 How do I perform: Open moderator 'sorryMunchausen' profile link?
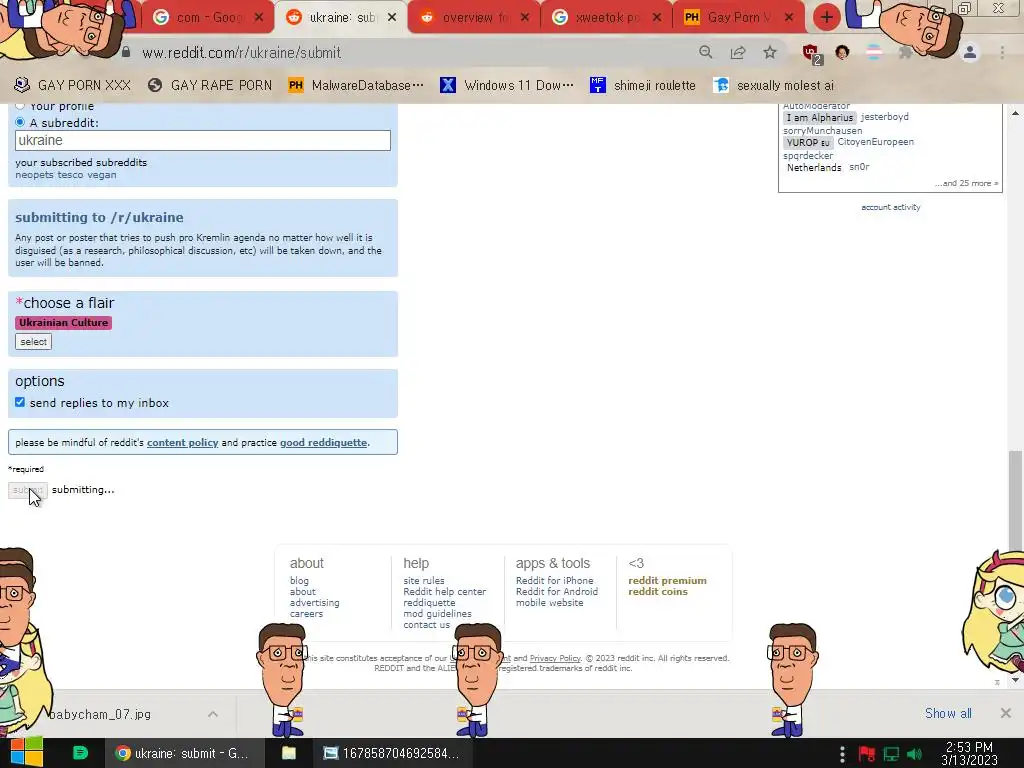click(822, 131)
